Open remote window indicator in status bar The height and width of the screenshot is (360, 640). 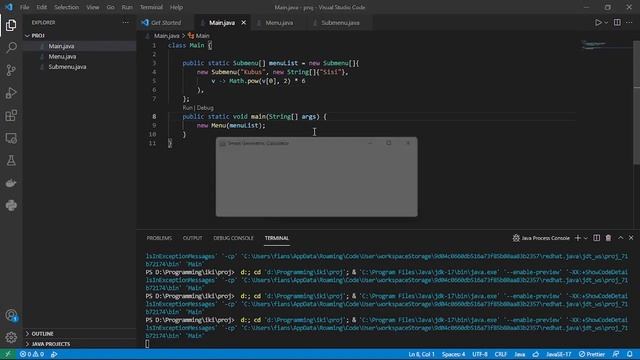(7, 354)
